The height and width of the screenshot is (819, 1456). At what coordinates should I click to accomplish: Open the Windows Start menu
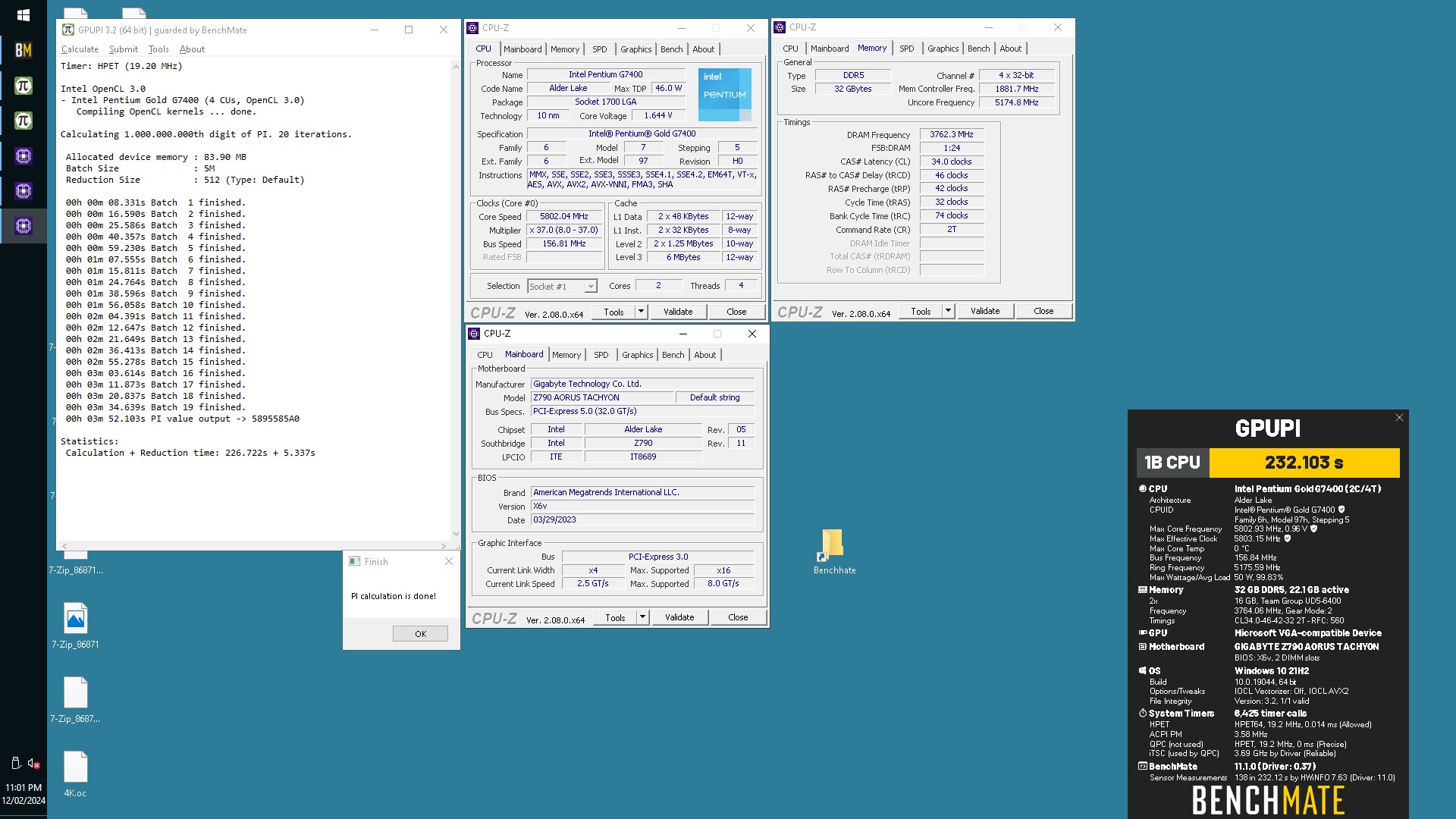pyautogui.click(x=23, y=15)
